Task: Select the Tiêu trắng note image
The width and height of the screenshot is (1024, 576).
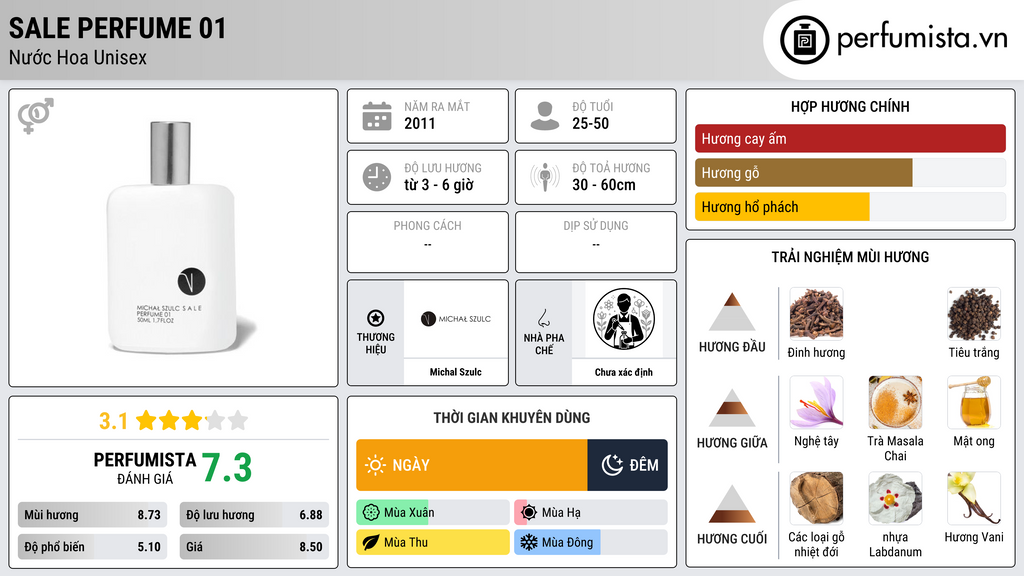Action: 974,314
